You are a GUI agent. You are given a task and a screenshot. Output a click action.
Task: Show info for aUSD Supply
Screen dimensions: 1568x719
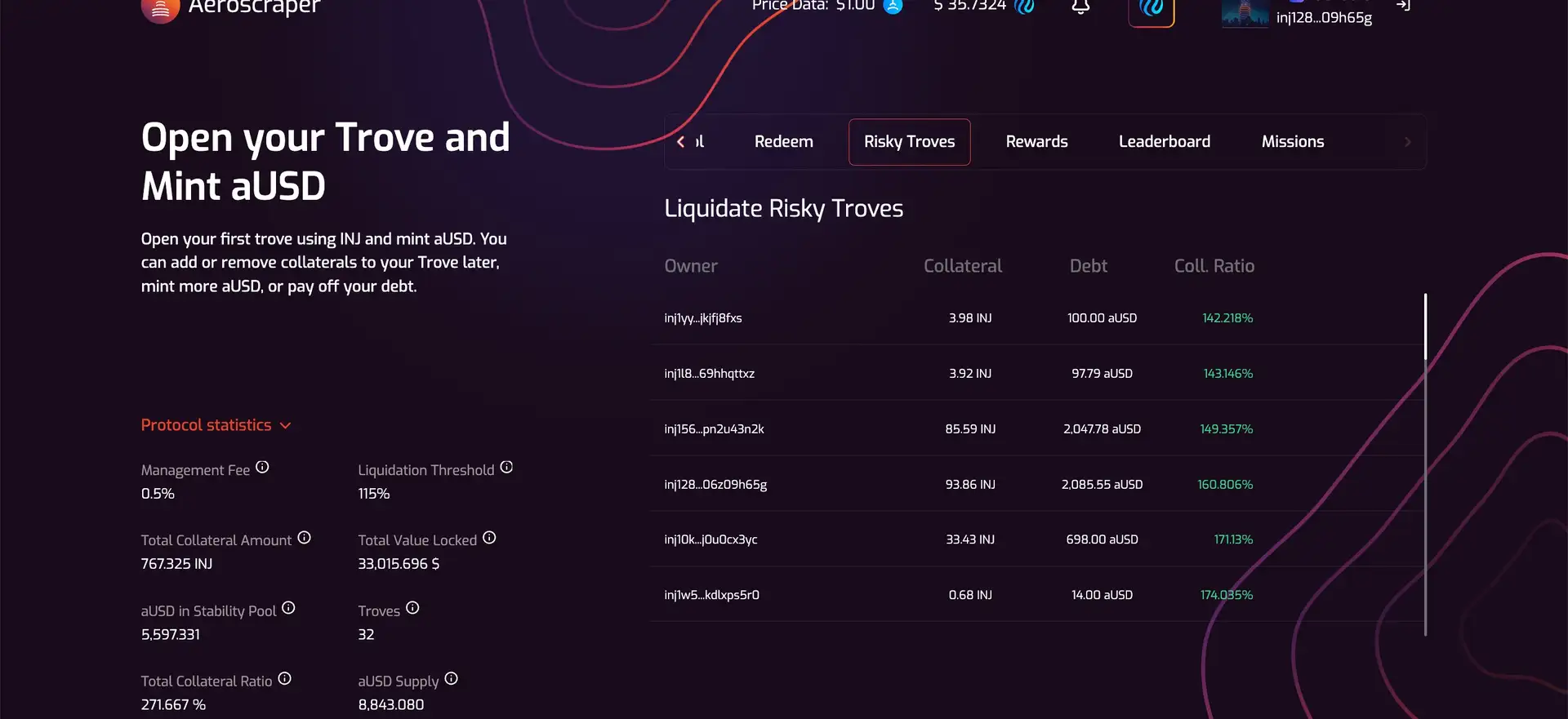click(451, 679)
